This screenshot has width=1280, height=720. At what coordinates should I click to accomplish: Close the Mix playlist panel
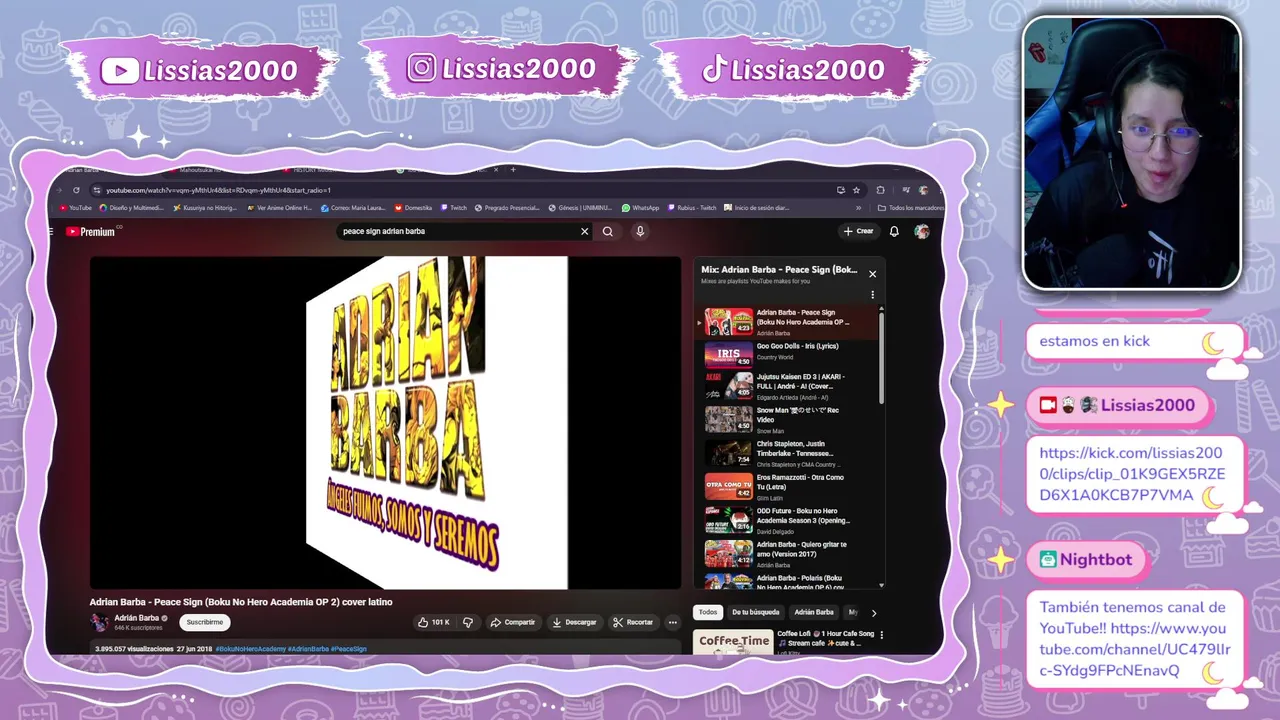click(872, 273)
